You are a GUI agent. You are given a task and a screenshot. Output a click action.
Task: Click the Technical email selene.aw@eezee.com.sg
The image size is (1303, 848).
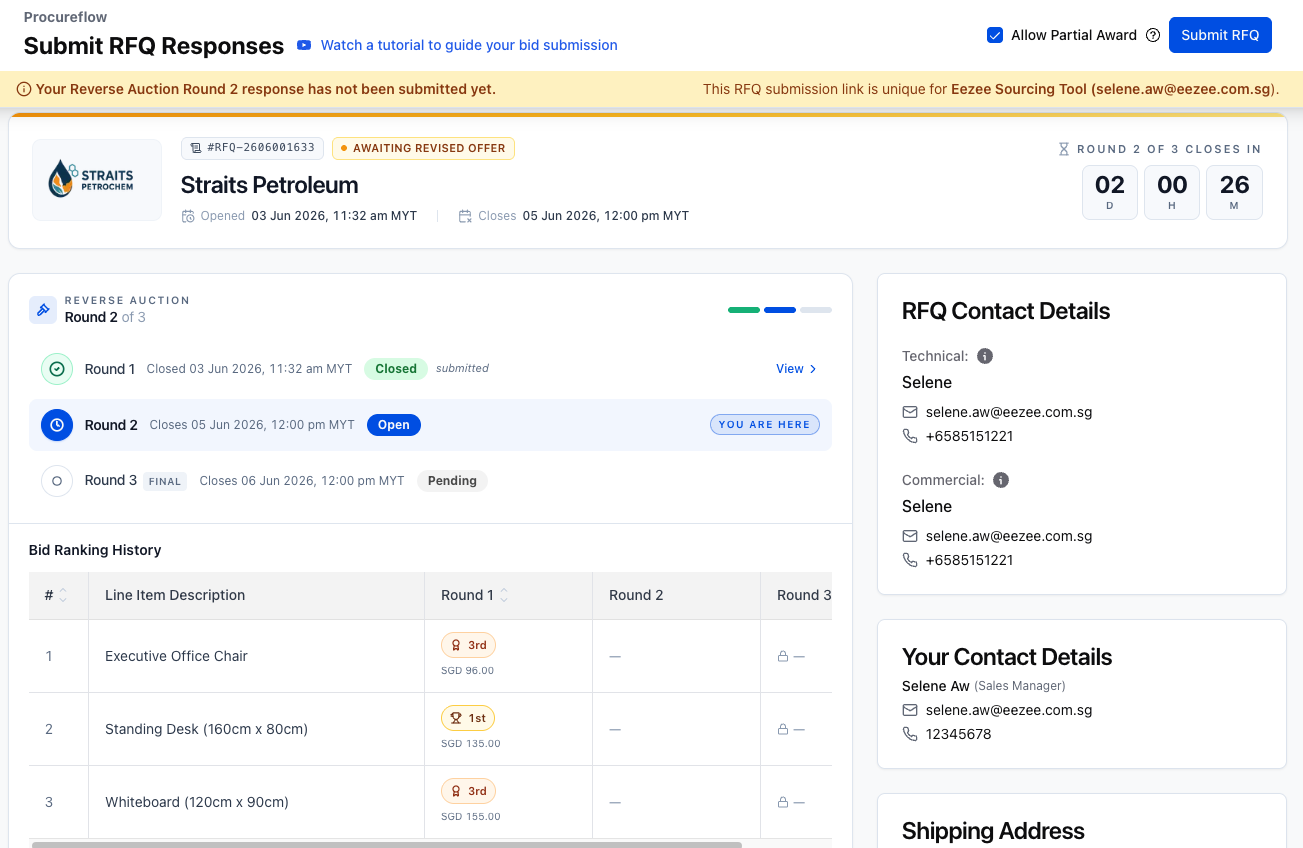click(1009, 412)
